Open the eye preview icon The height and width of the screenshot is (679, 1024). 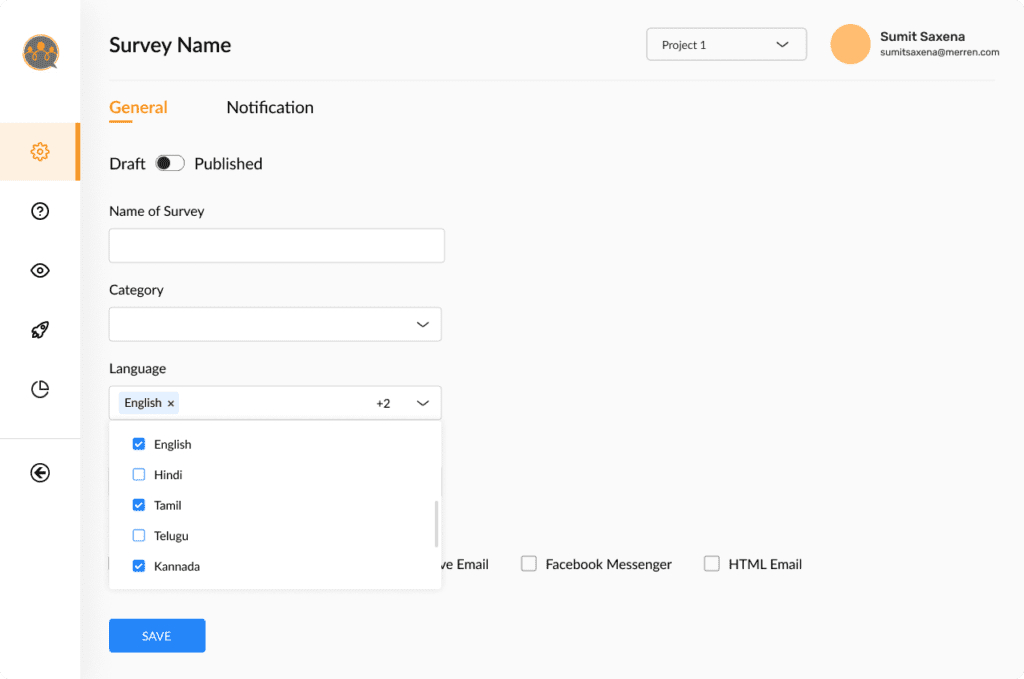pyautogui.click(x=40, y=270)
